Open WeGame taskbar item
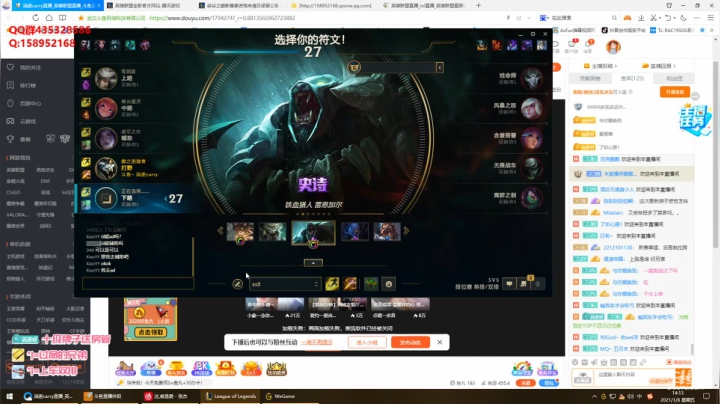The image size is (720, 404). tap(281, 396)
